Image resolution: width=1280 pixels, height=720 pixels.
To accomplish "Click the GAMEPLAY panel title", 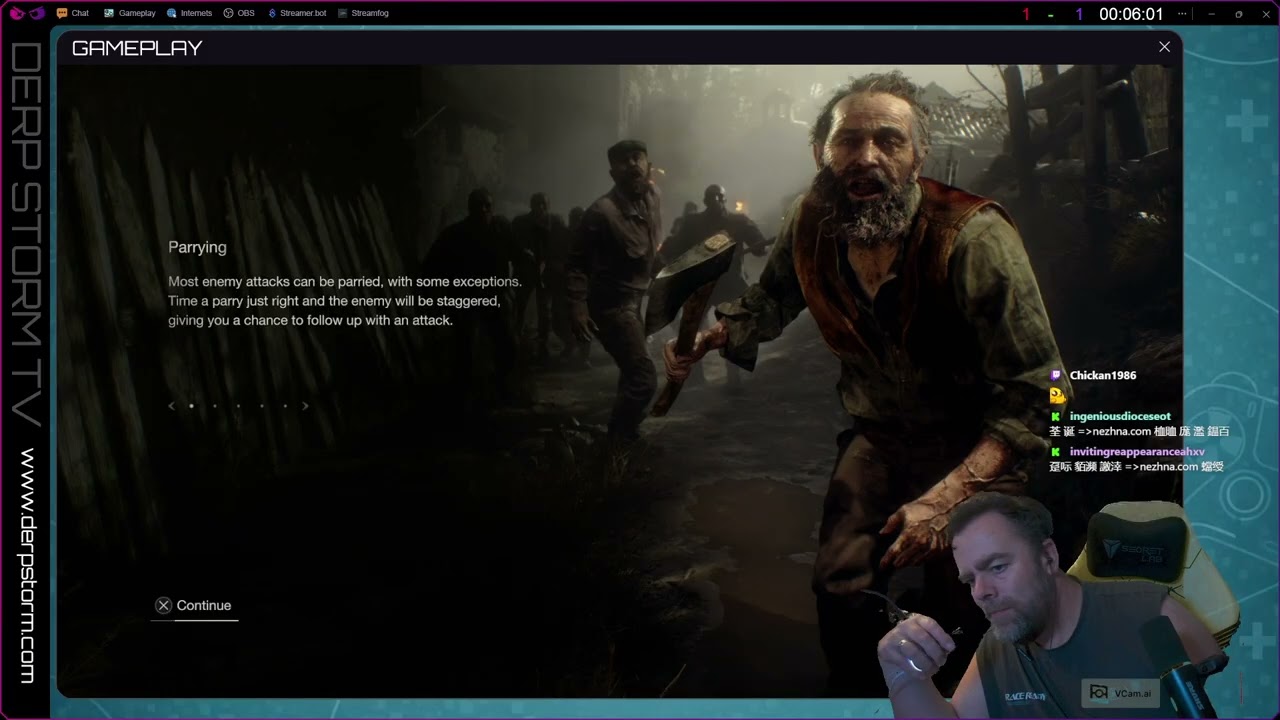I will (x=137, y=48).
